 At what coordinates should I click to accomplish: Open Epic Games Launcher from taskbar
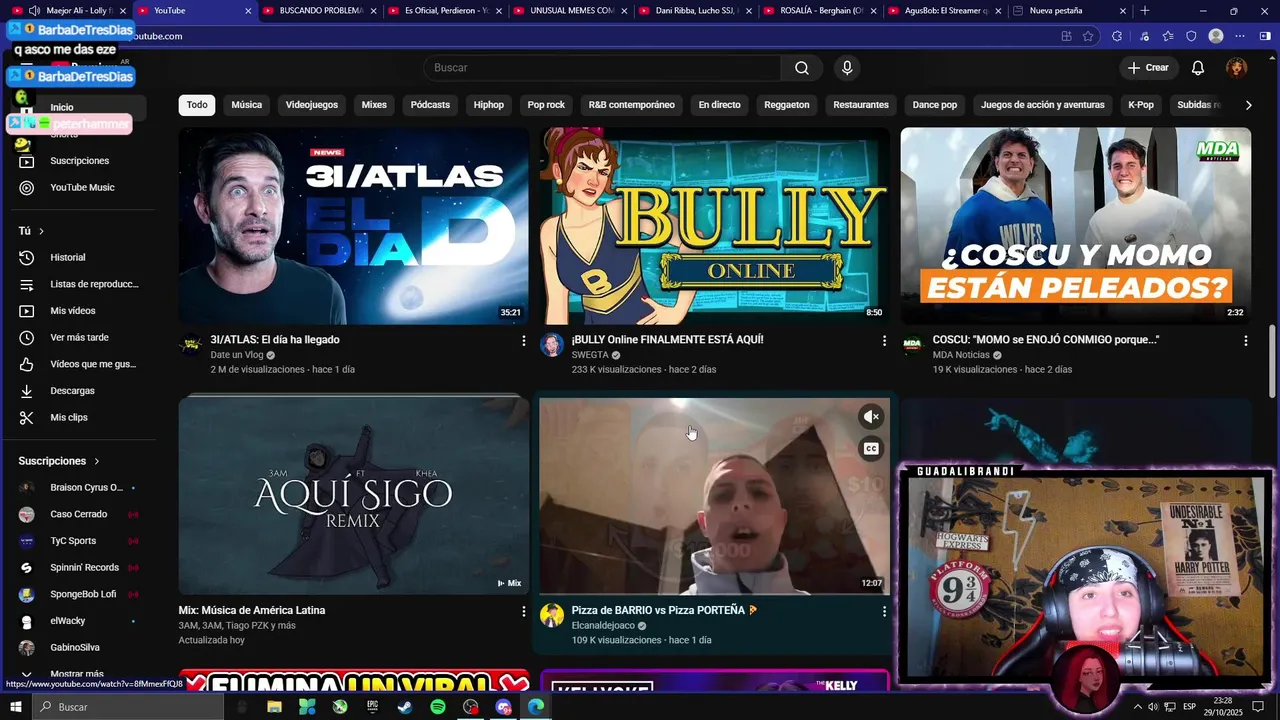pos(373,707)
